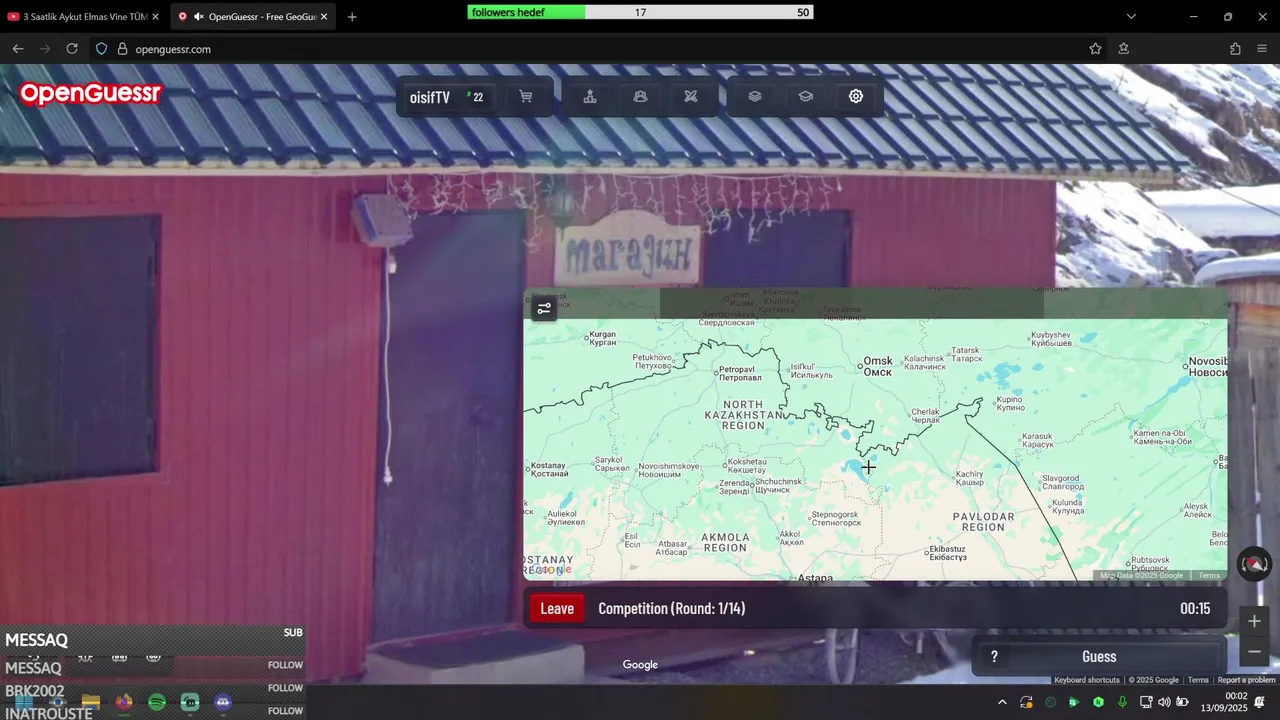
Task: Leave the competition
Action: click(x=557, y=608)
